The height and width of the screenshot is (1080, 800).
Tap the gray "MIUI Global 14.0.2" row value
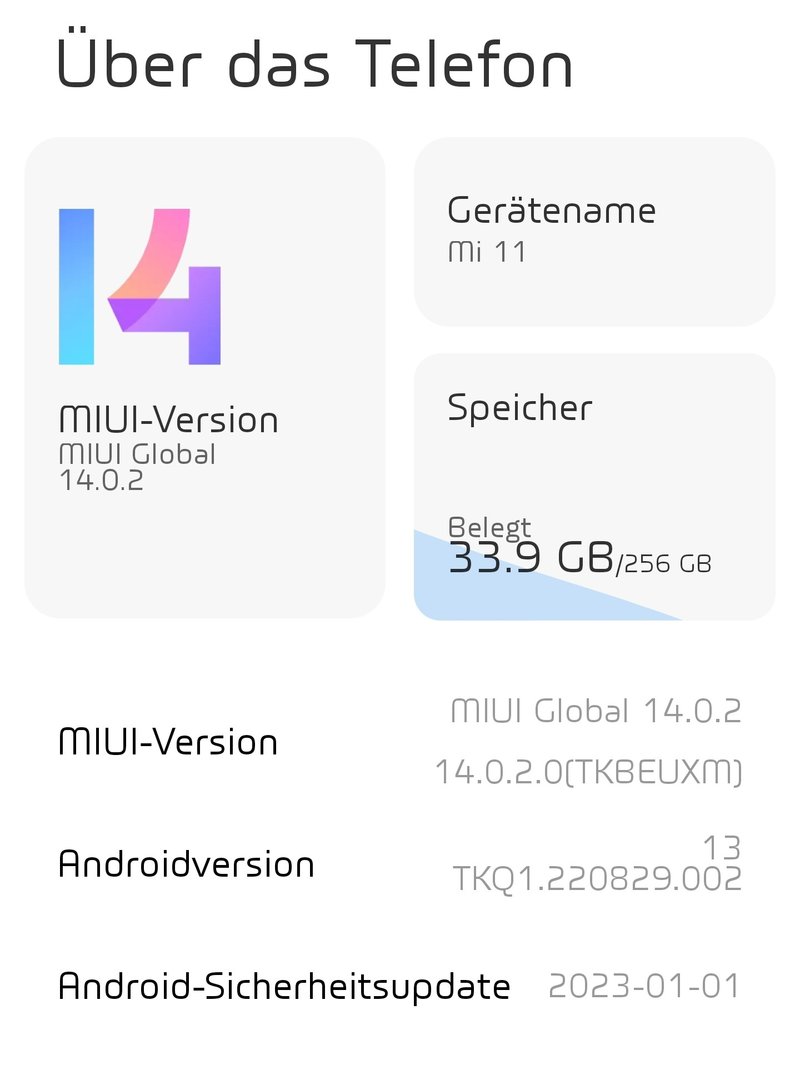click(x=595, y=711)
